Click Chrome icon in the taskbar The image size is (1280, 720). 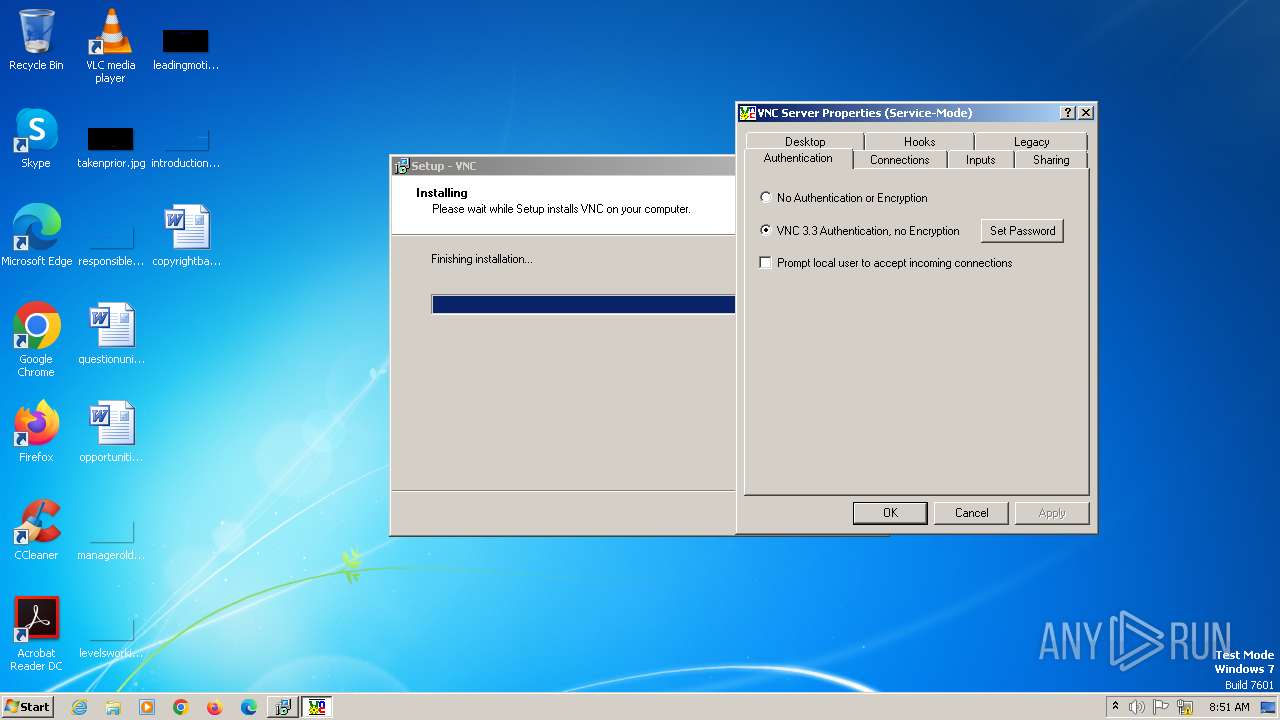[x=181, y=707]
